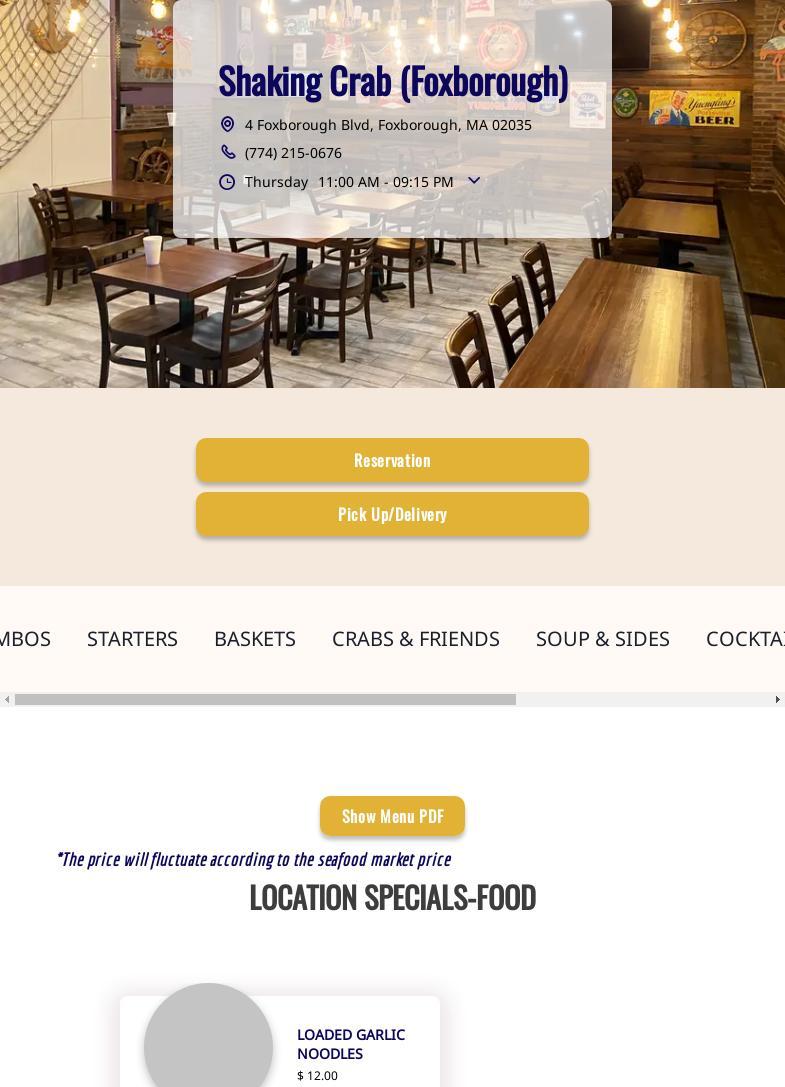Image resolution: width=785 pixels, height=1087 pixels.
Task: Click the phone handset icon
Action: tap(227, 152)
